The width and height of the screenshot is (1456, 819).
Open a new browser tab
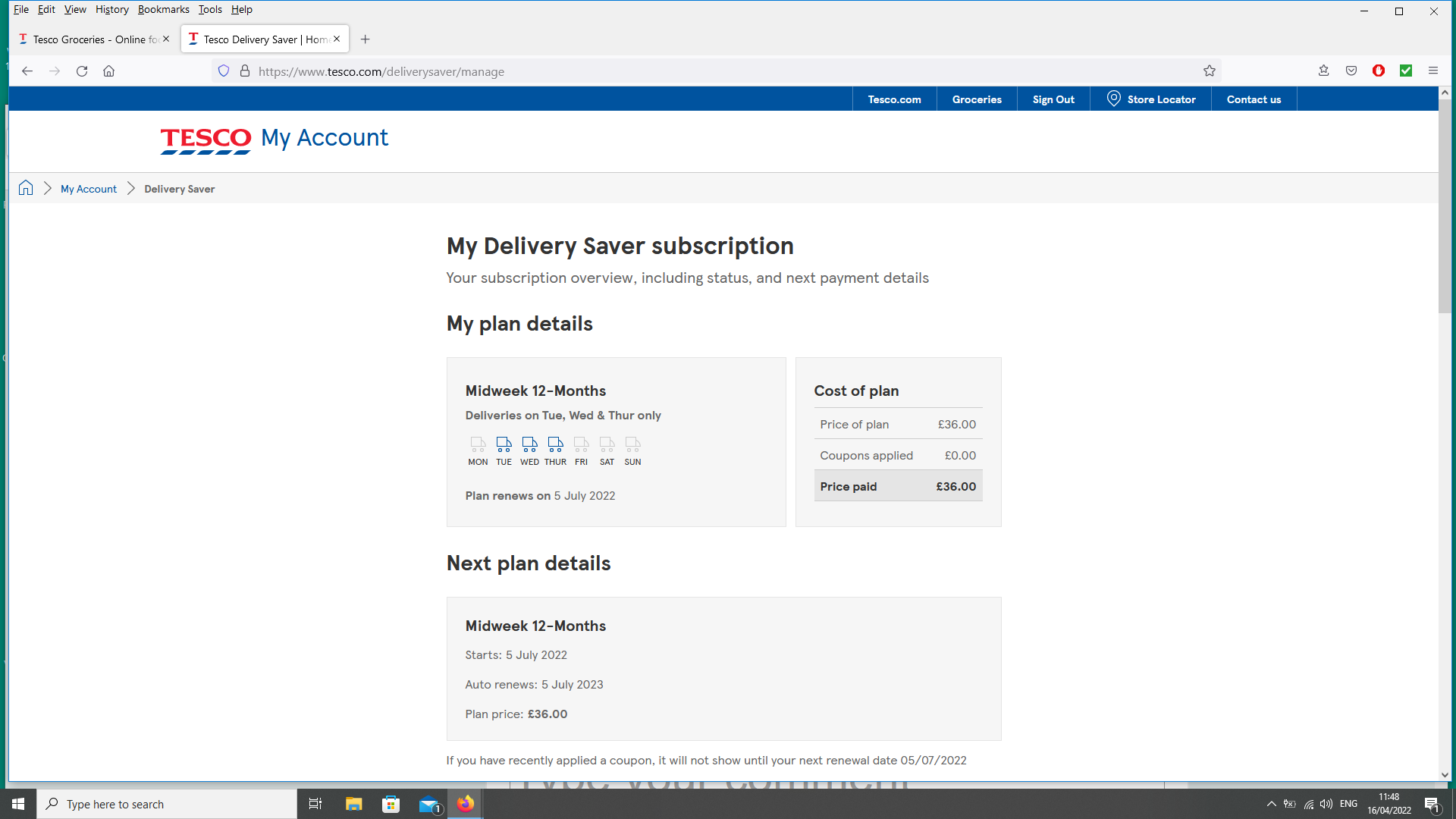tap(366, 39)
